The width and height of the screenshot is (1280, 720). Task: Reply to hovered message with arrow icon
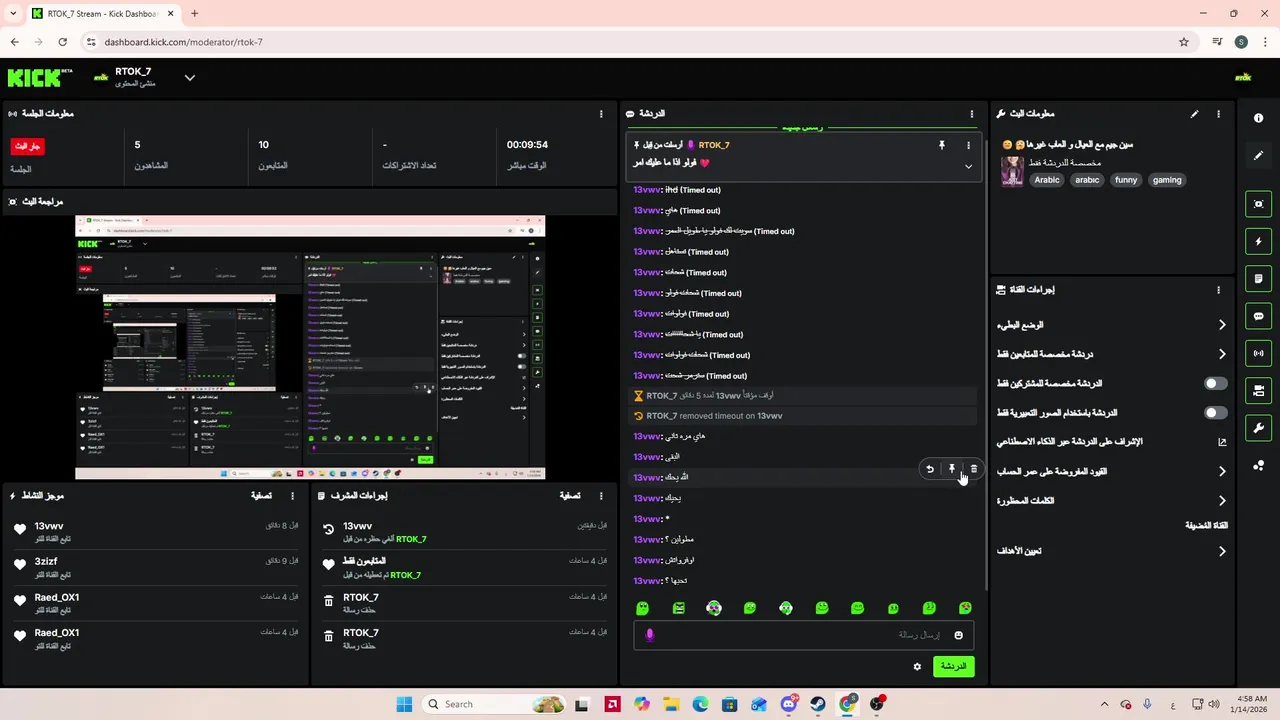coord(930,469)
